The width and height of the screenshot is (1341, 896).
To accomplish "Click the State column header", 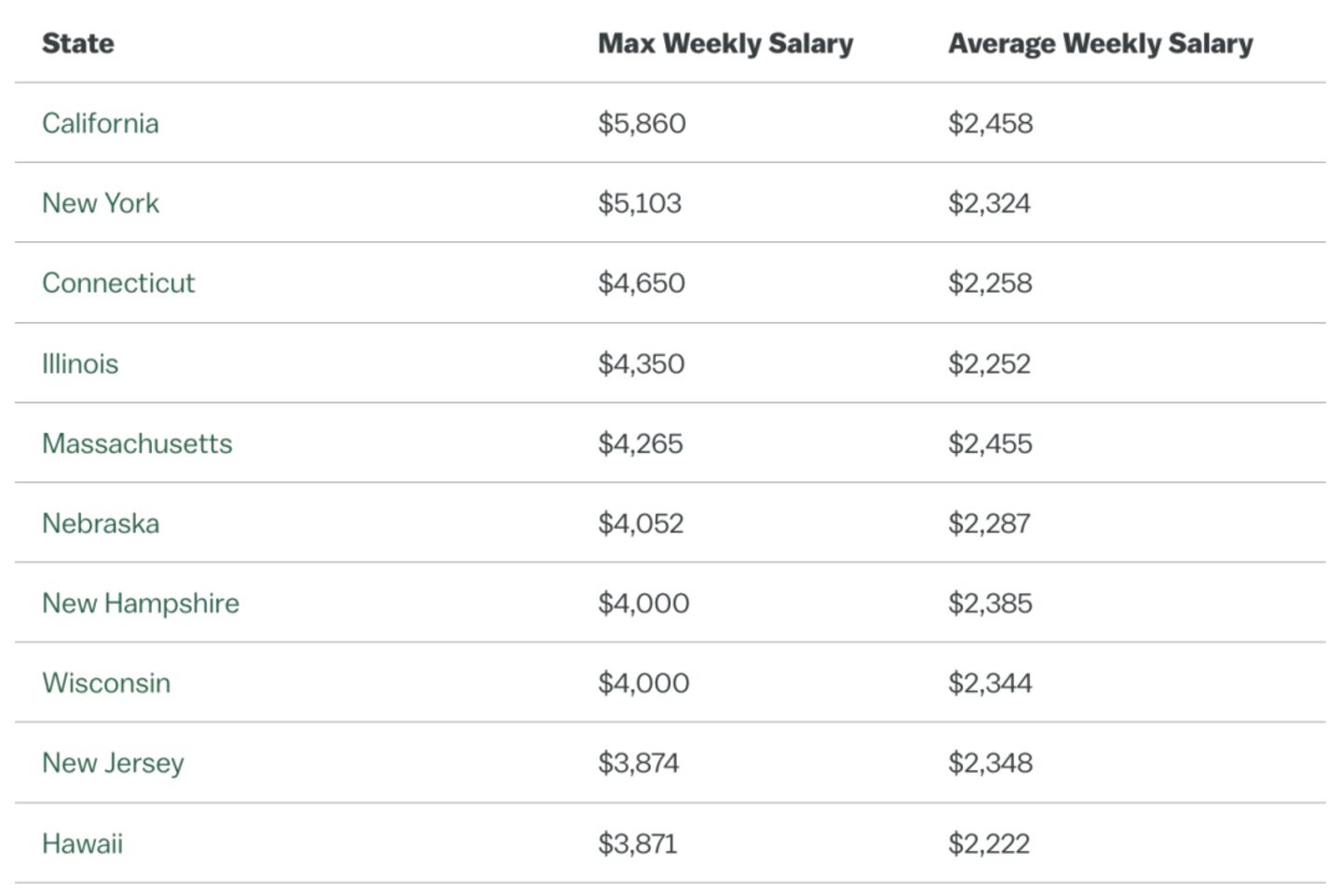I will (x=78, y=44).
